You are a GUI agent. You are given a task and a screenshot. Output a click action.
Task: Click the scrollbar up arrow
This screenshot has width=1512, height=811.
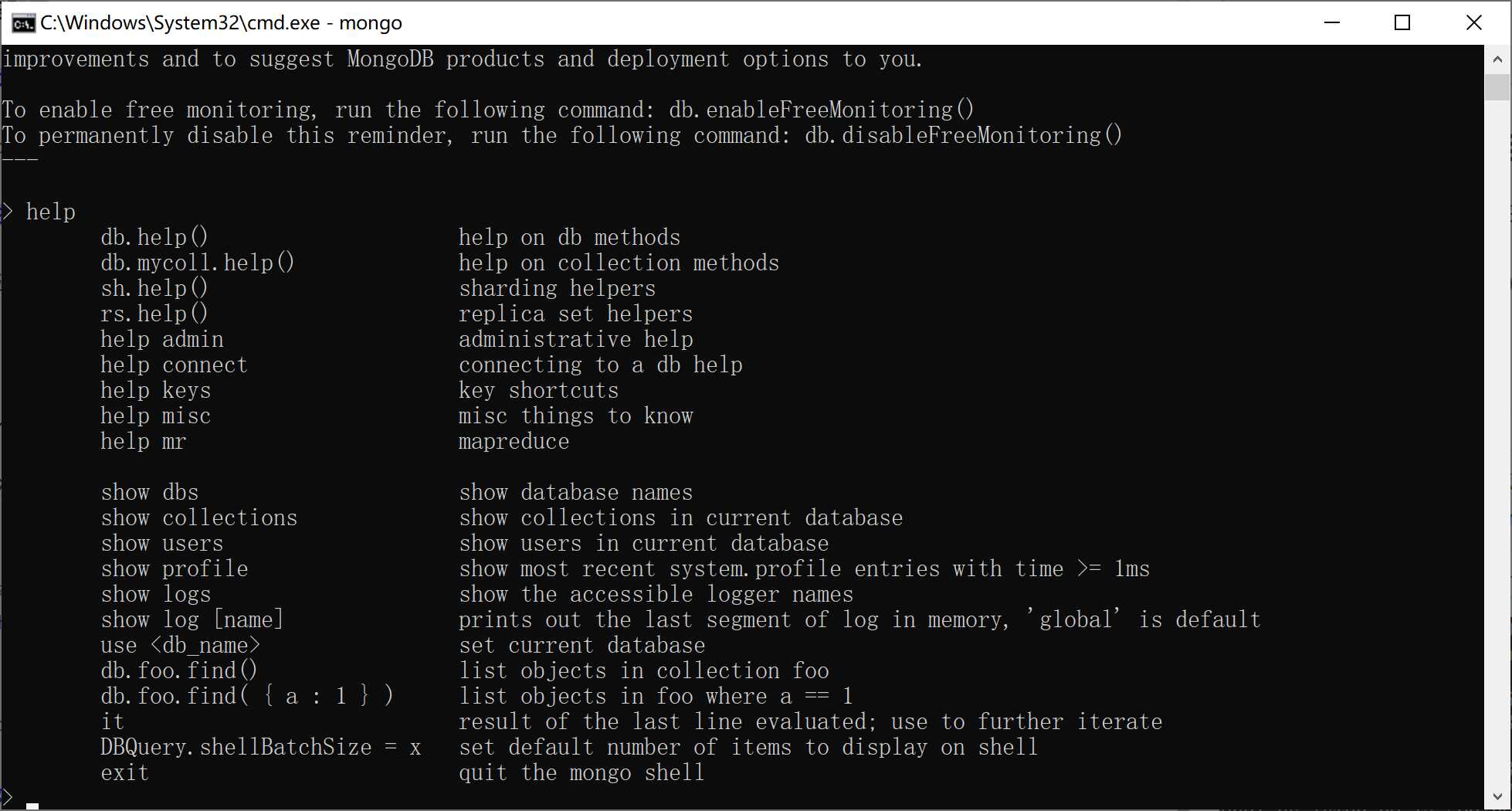pos(1497,59)
